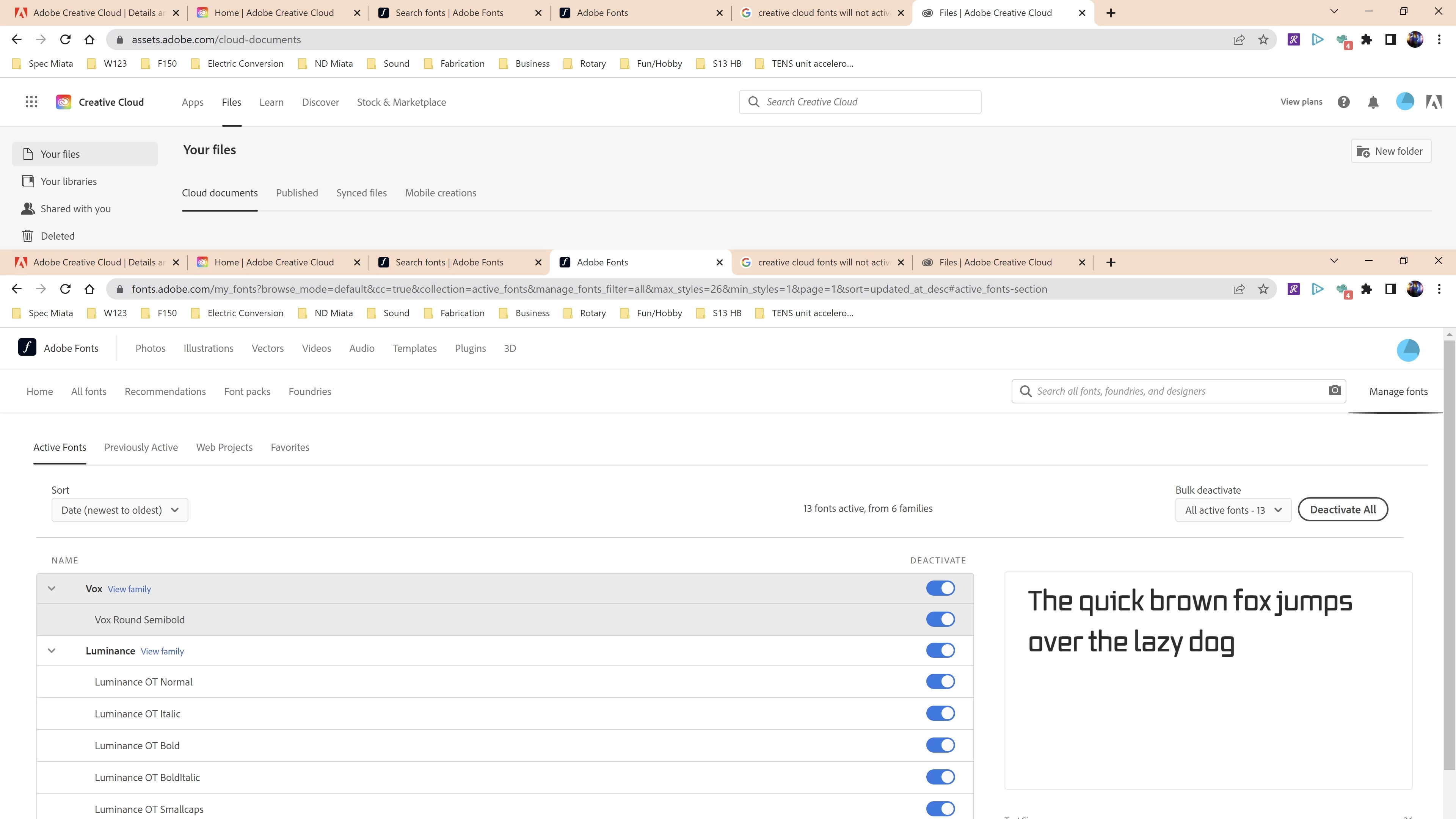The height and width of the screenshot is (819, 1456).
Task: Open the help question mark icon
Action: coord(1343,102)
